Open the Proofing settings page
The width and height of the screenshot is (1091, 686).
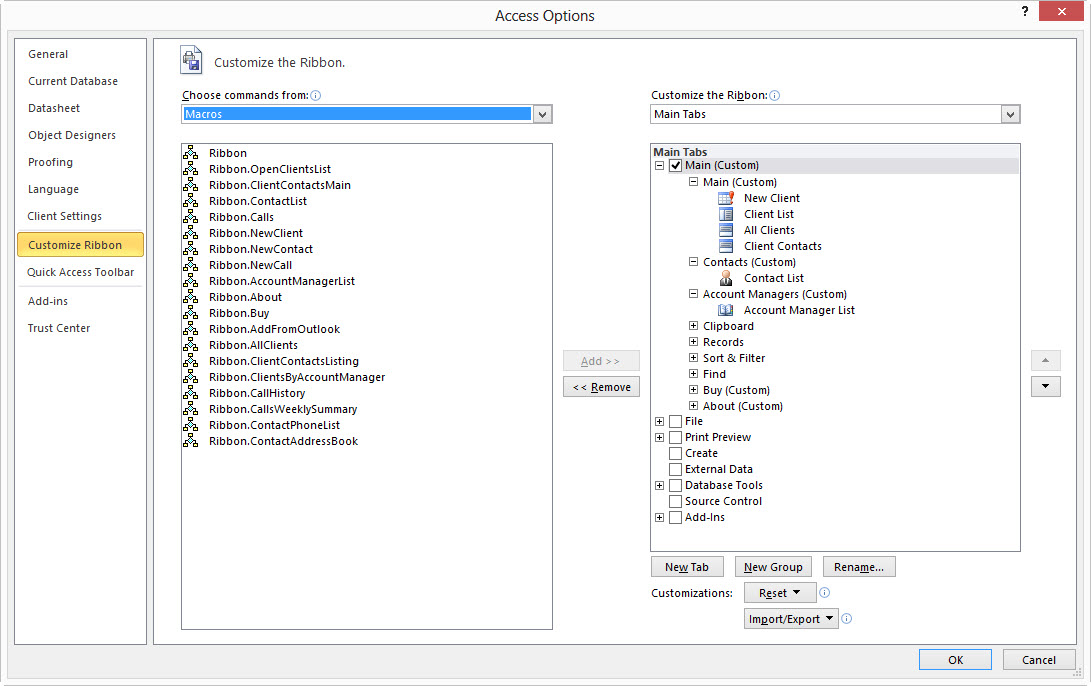(50, 162)
